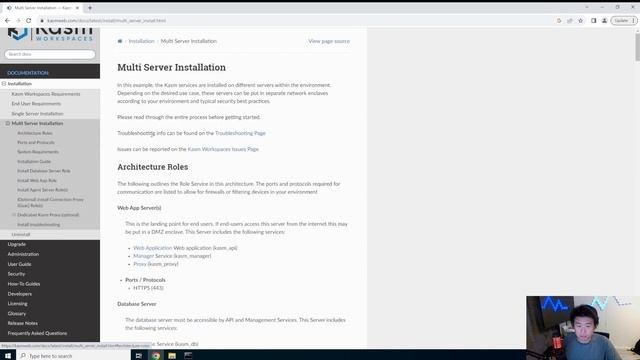Viewport: 640px width, 360px height.
Task: Click the padlock site info icon
Action: (42, 20)
